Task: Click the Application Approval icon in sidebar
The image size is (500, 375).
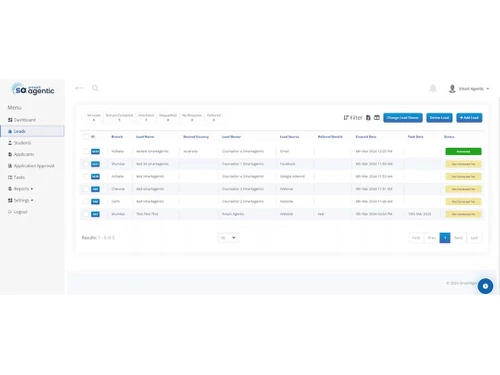Action: click(x=10, y=166)
